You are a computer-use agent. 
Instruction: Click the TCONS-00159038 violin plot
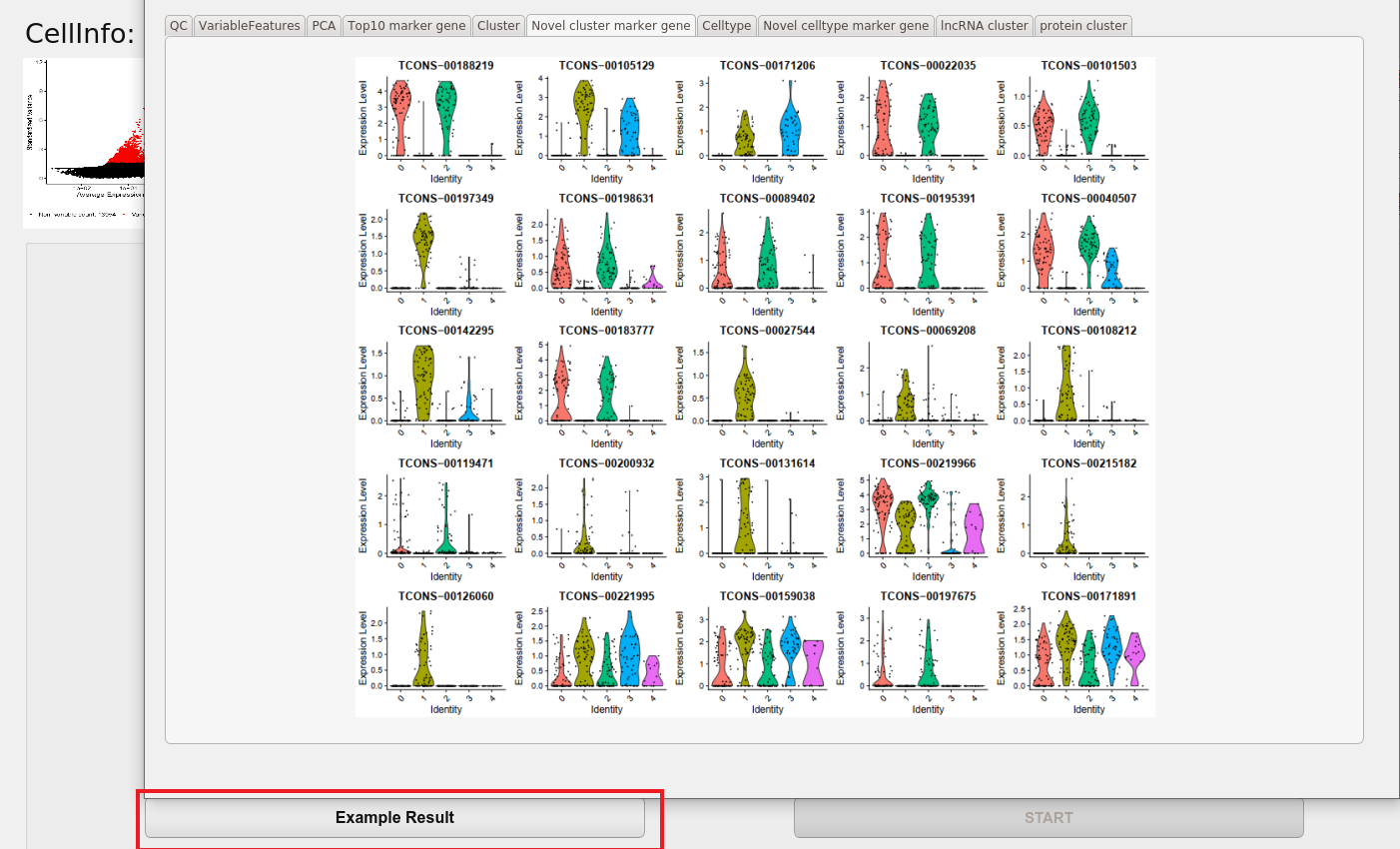point(756,652)
